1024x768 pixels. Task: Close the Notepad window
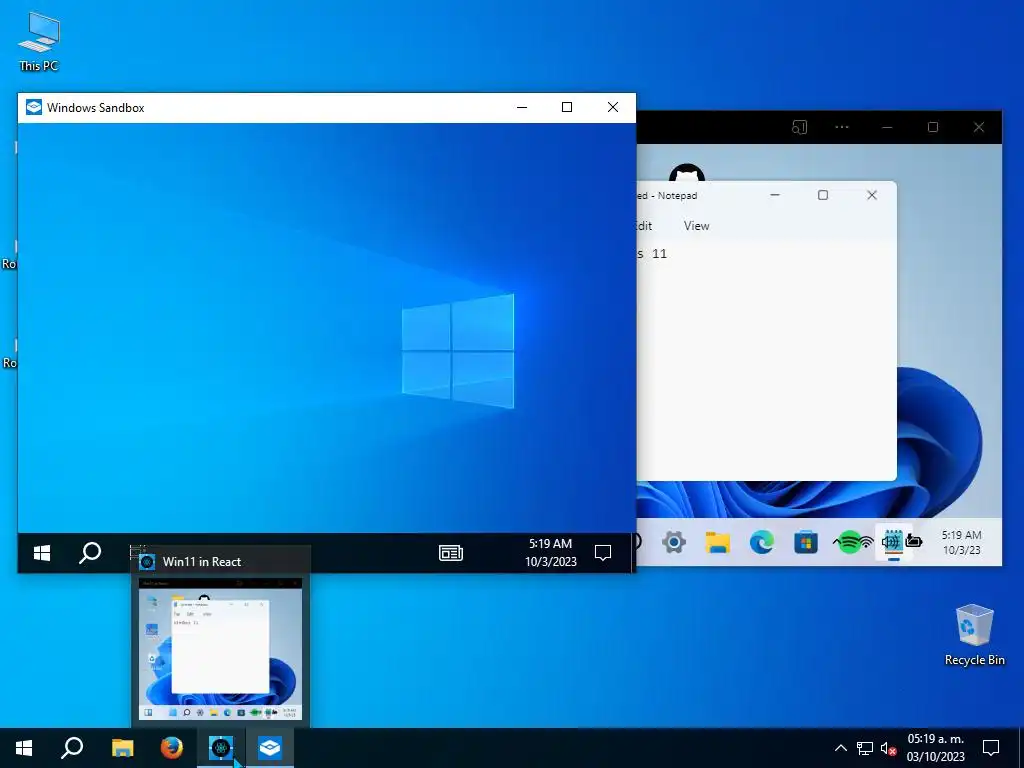[x=872, y=195]
